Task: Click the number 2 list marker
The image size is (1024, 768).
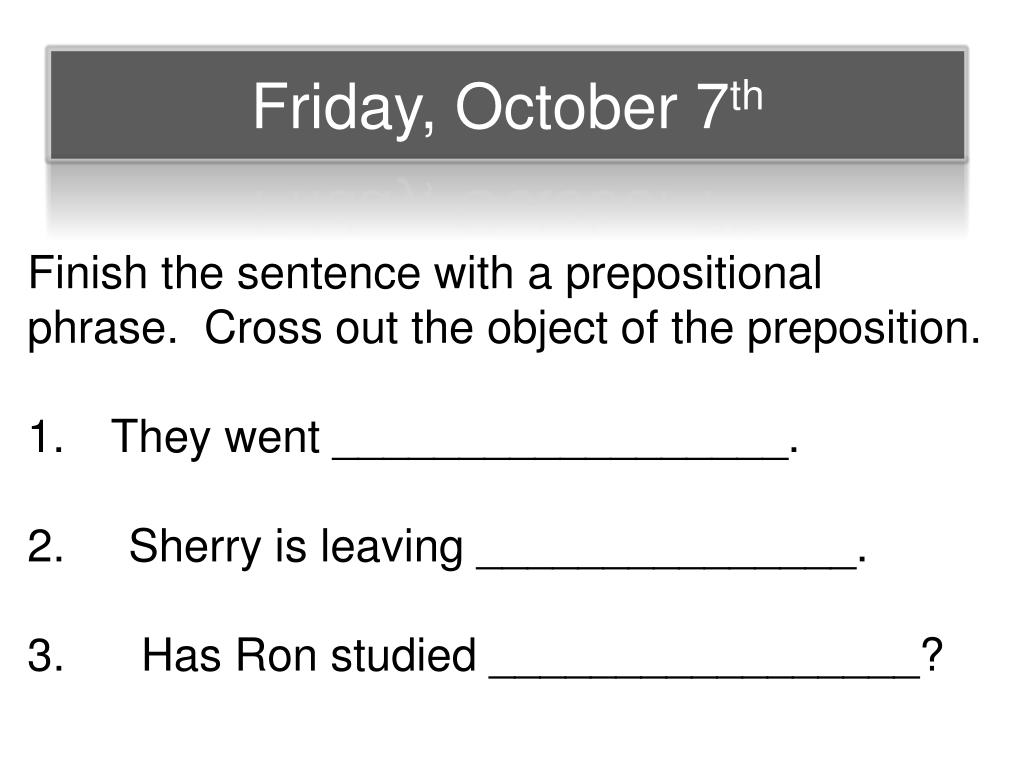Action: 46,546
